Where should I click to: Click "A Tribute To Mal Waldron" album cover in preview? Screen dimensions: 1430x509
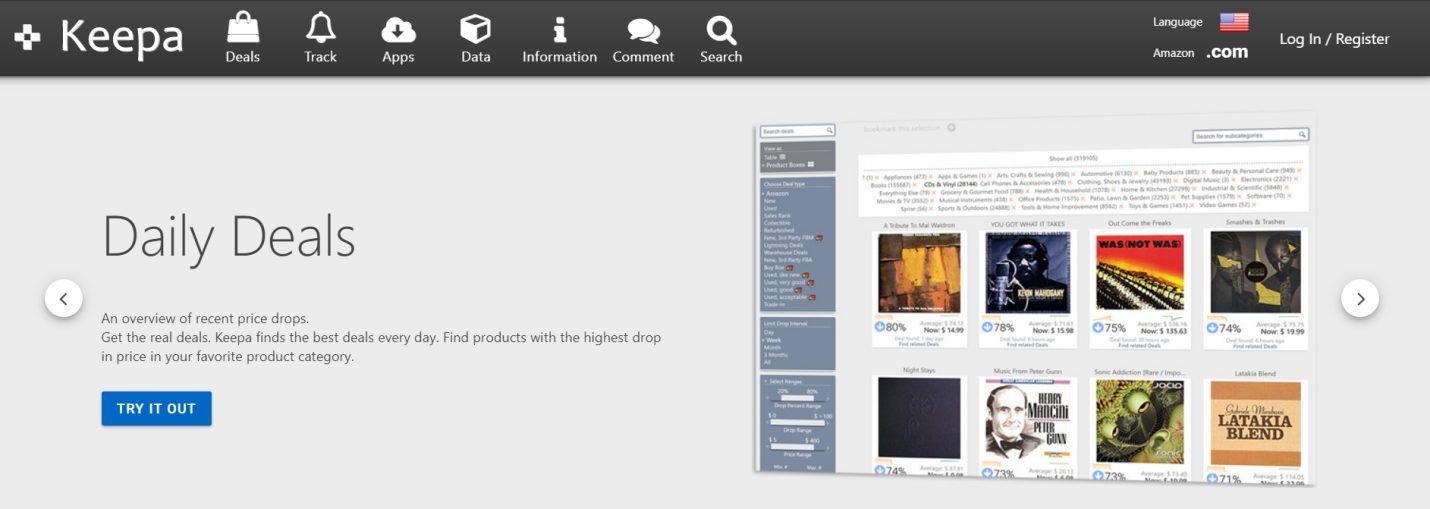point(918,273)
